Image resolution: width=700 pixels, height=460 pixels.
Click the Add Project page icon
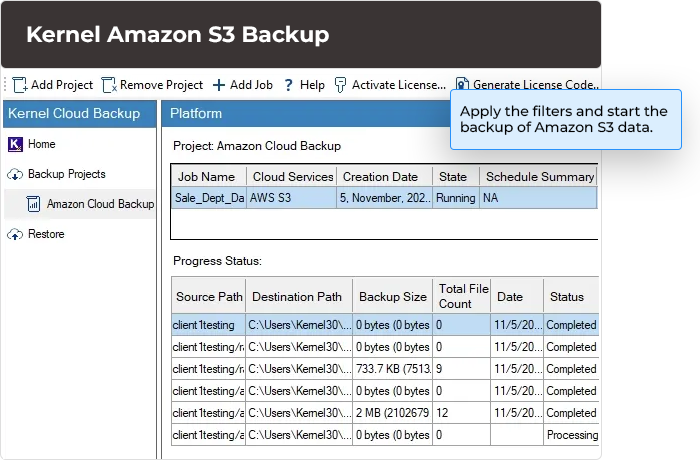pos(20,85)
